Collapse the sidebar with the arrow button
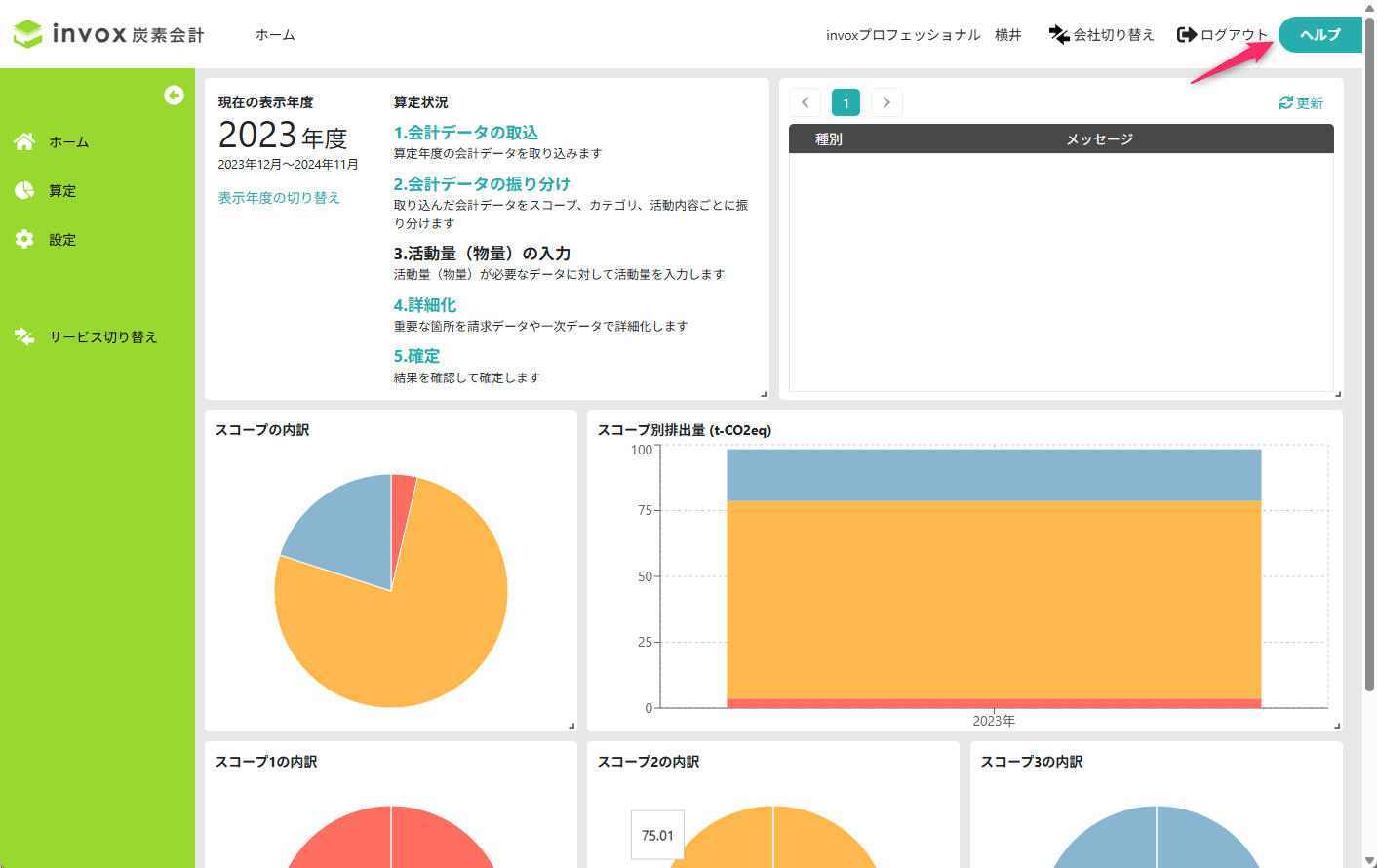The image size is (1377, 868). click(174, 95)
